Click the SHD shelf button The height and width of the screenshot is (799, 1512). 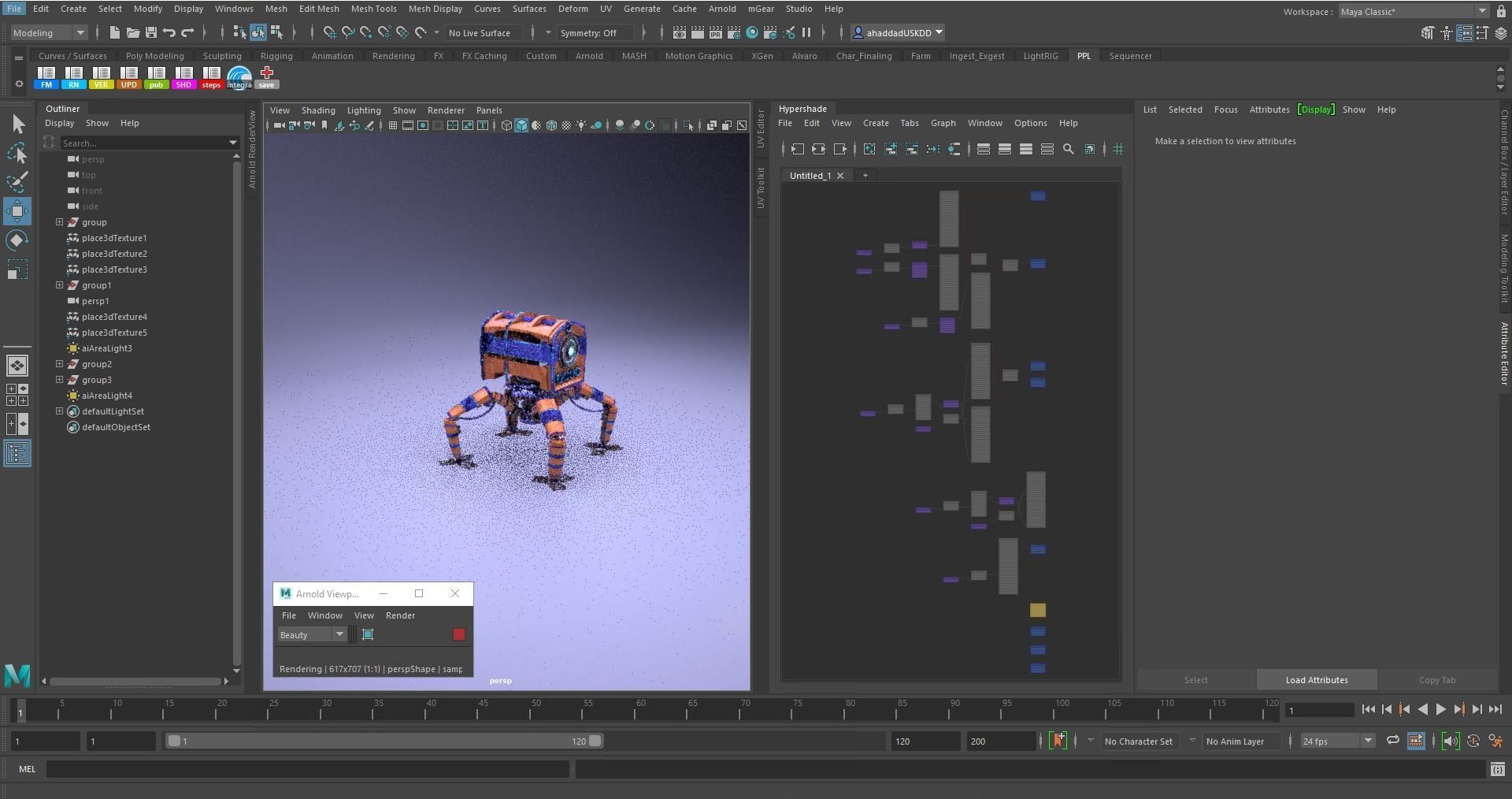point(183,77)
